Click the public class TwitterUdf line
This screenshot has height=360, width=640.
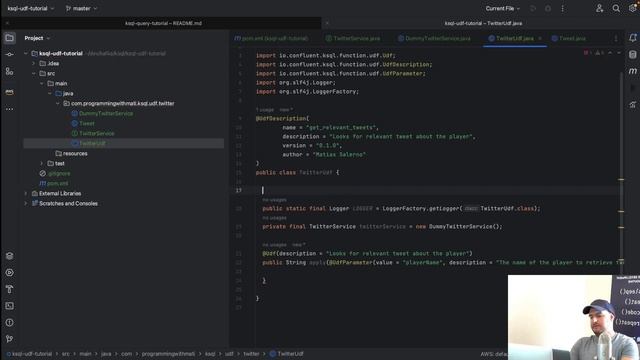click(297, 173)
